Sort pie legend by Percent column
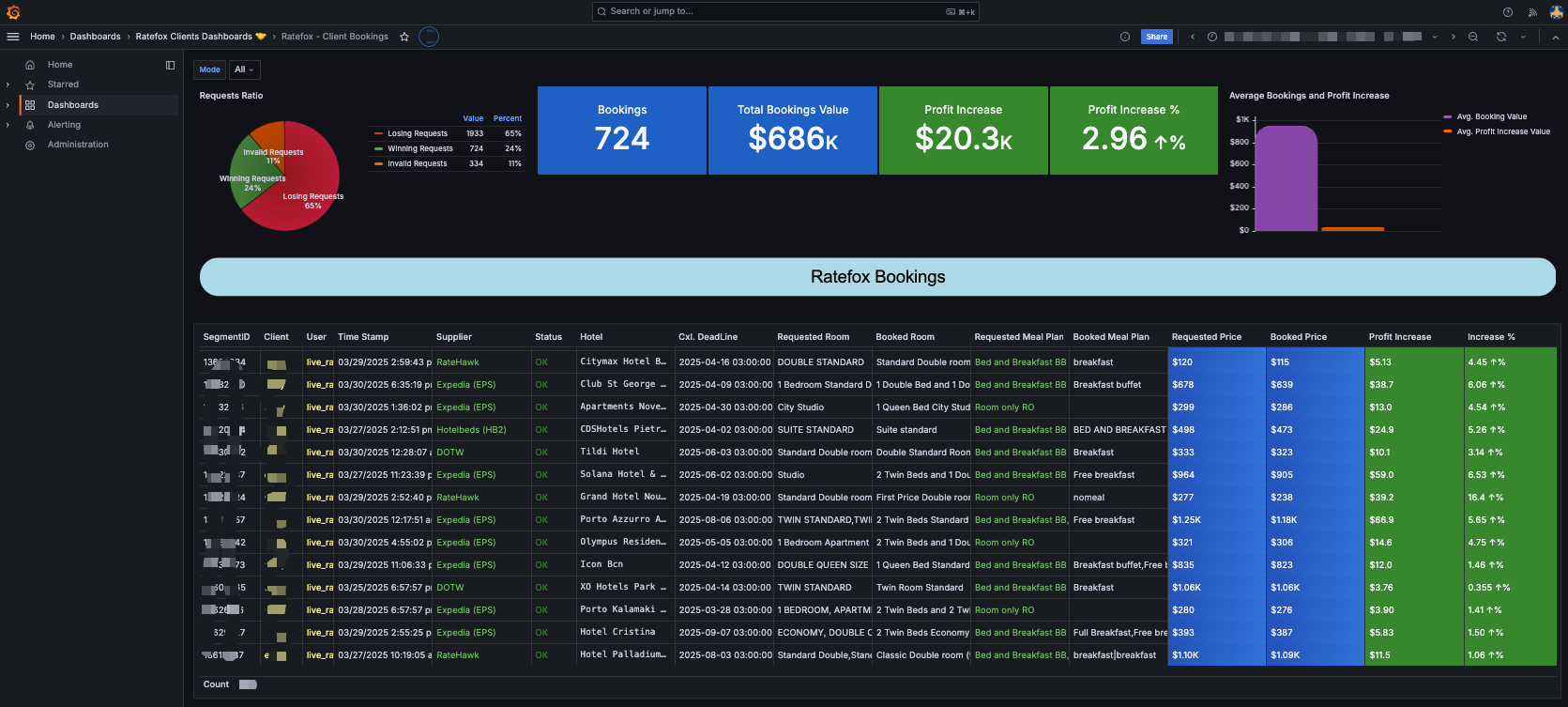 click(x=508, y=118)
